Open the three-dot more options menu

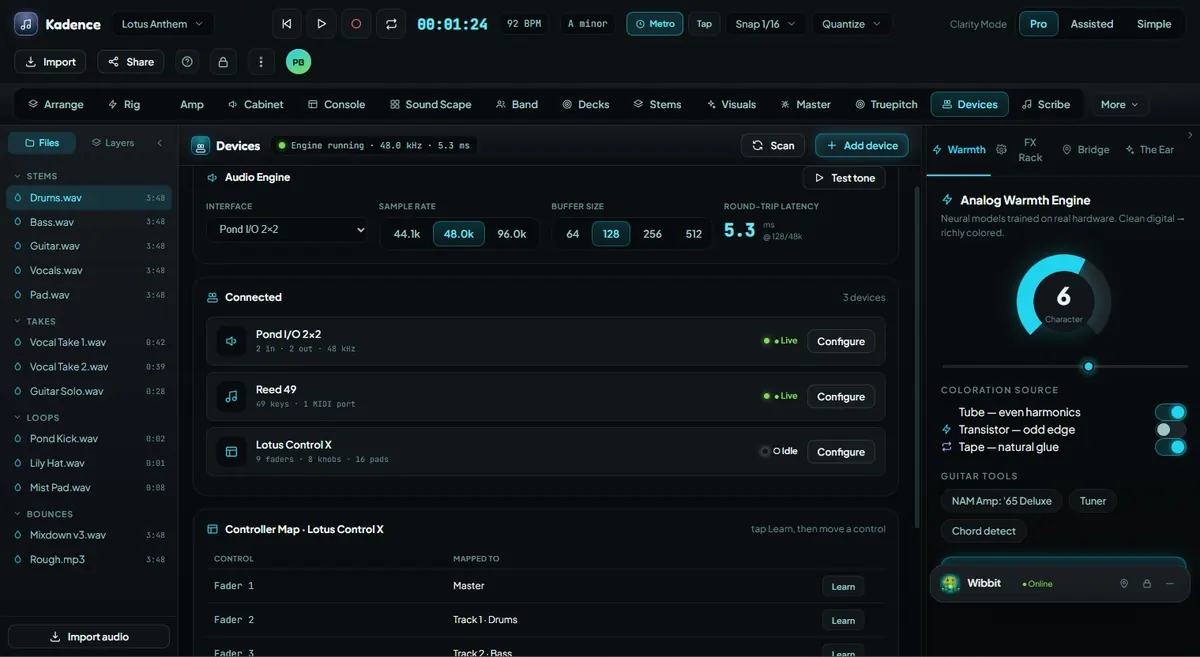tap(261, 62)
